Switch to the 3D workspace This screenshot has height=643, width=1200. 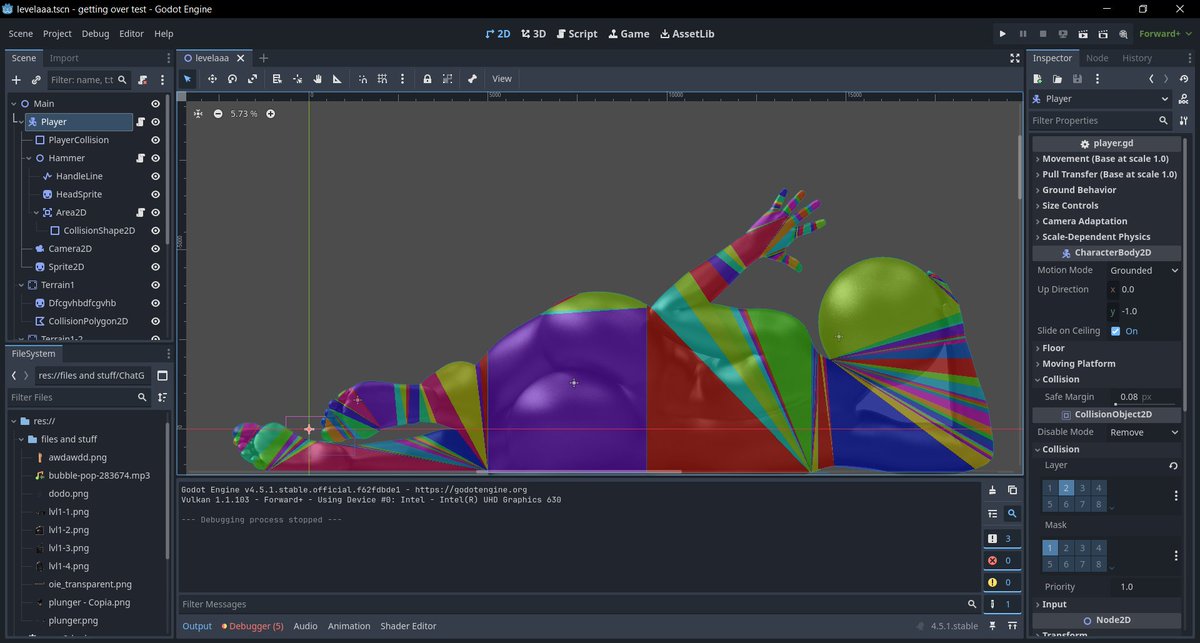coord(533,34)
